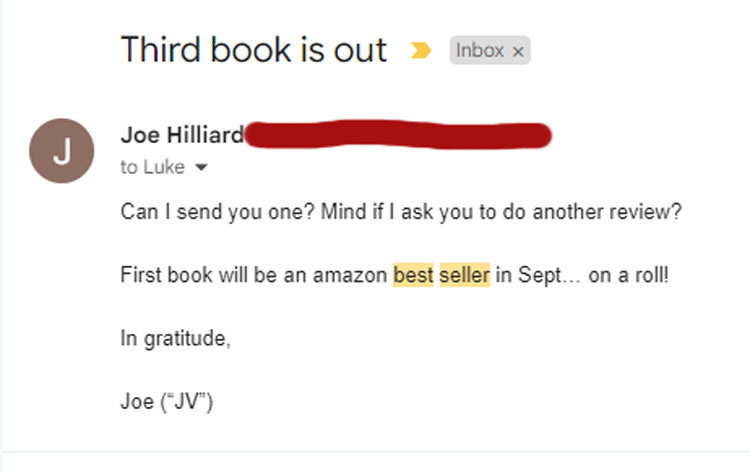Click the sender name Joe Hilliard
750x472 pixels.
tap(182, 135)
